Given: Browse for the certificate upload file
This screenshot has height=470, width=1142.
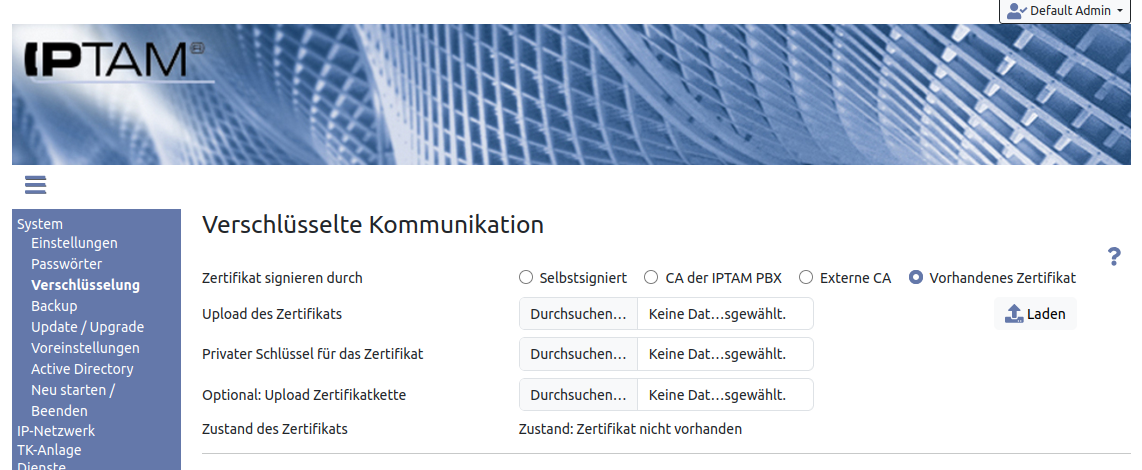Looking at the screenshot, I should coord(578,314).
